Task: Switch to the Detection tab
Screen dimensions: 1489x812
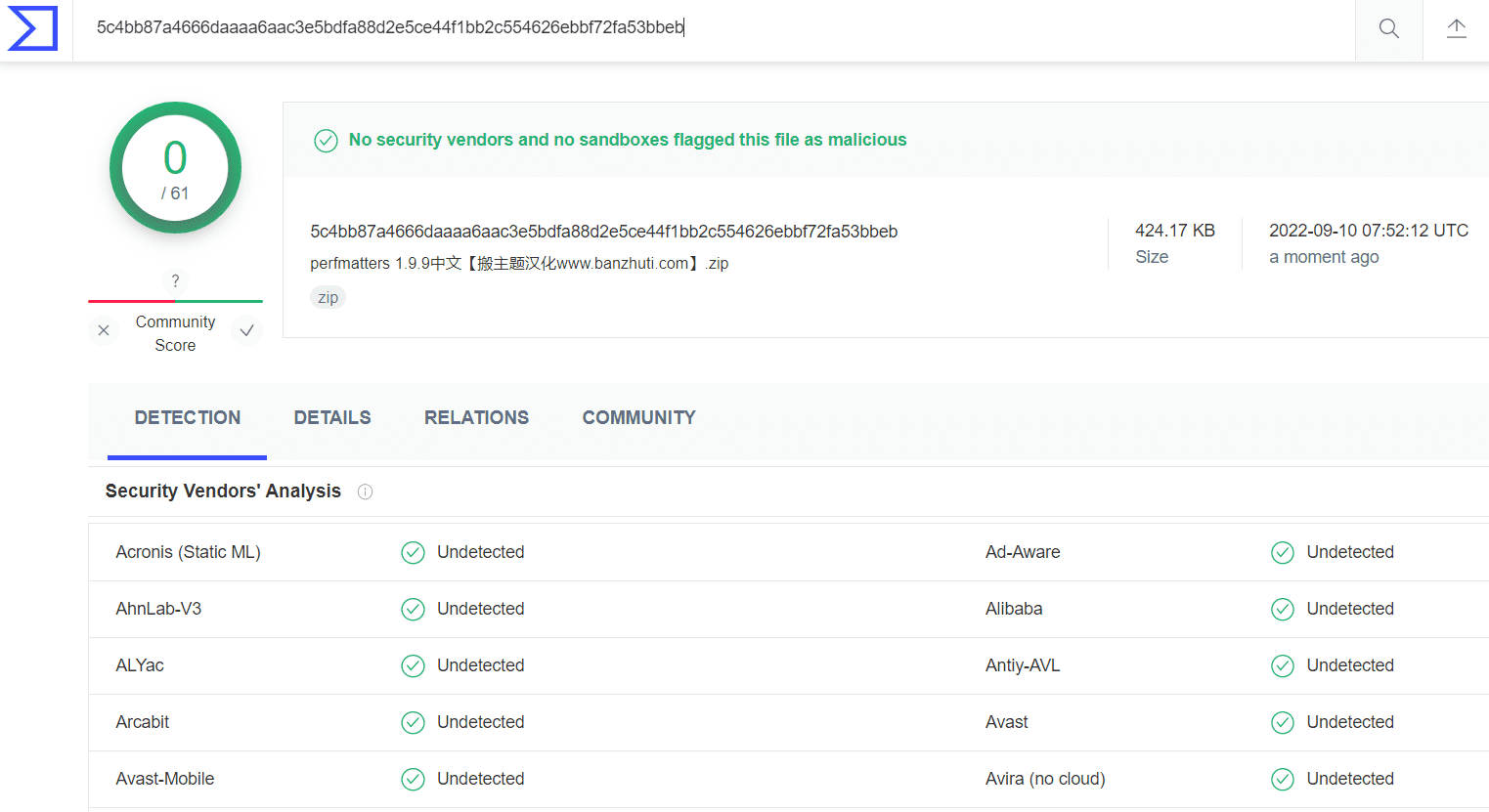Action: click(x=188, y=418)
